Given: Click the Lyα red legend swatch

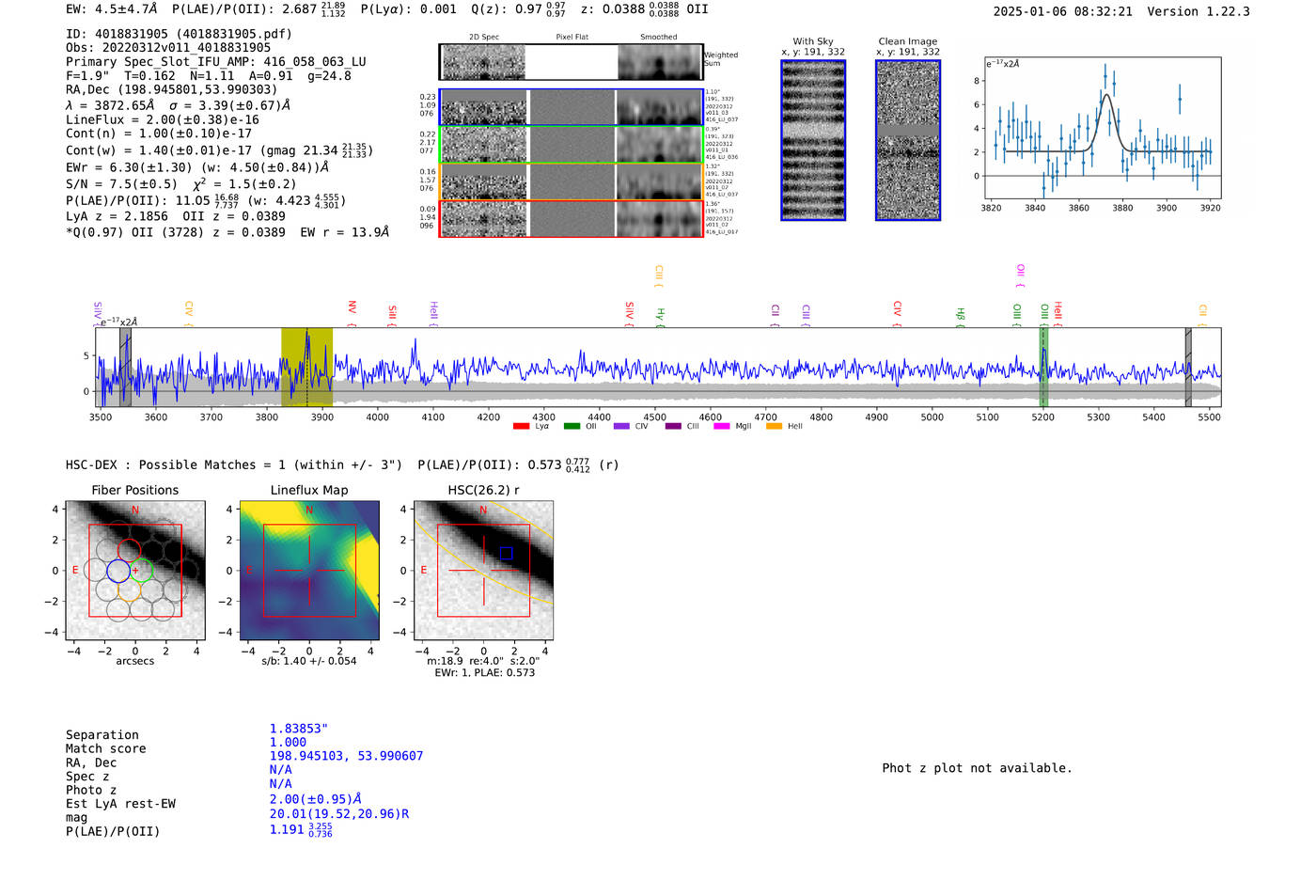Looking at the screenshot, I should tap(521, 427).
